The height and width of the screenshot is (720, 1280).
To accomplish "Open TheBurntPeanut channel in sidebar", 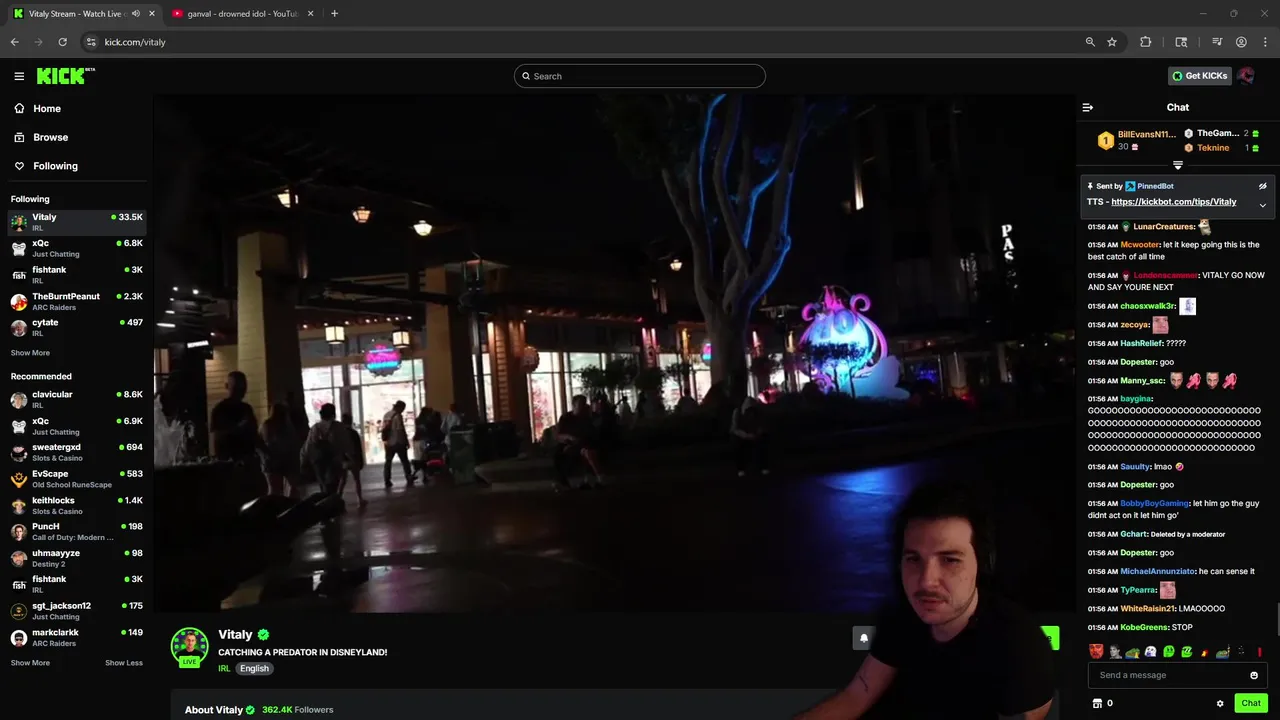I will point(78,301).
